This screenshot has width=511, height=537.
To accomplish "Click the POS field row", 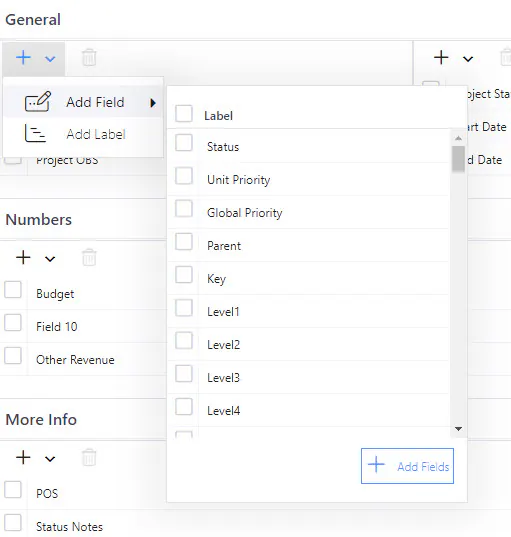I will (x=83, y=494).
